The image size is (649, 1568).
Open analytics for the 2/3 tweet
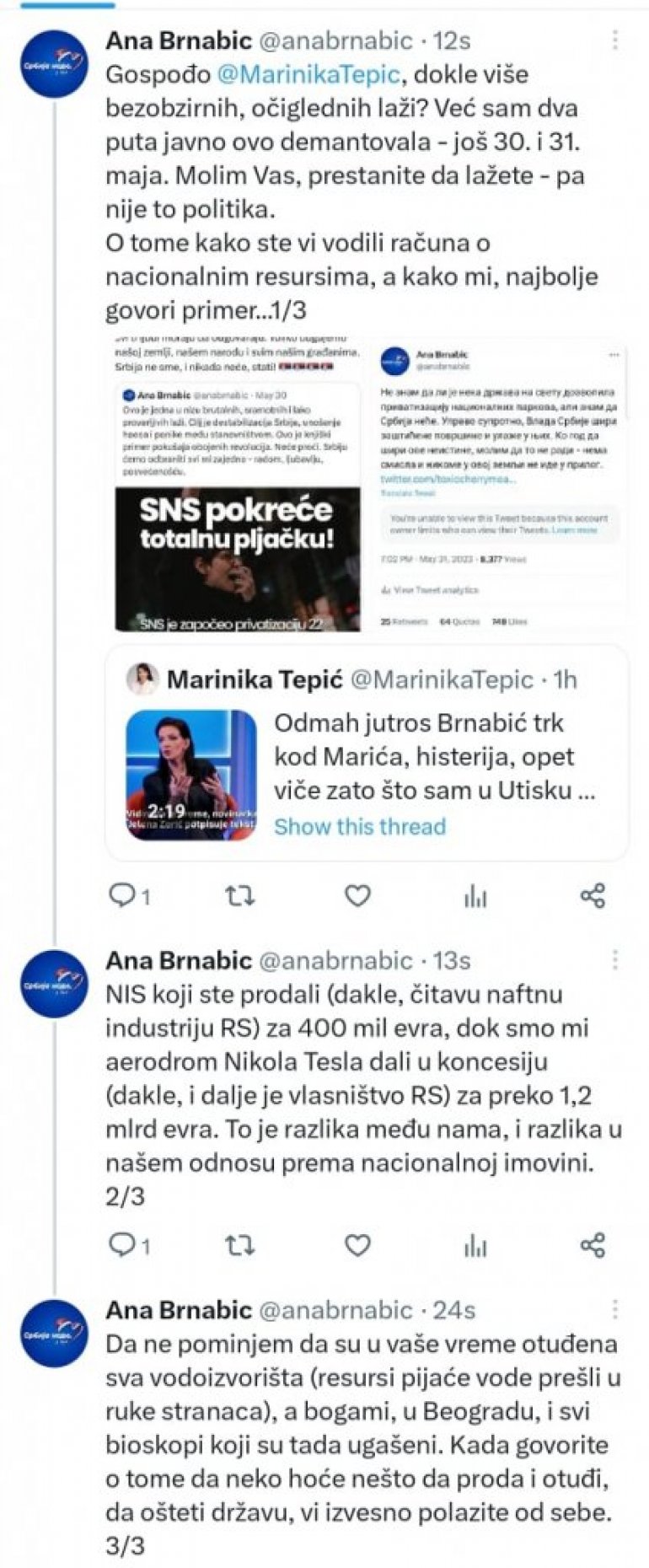[x=476, y=1244]
